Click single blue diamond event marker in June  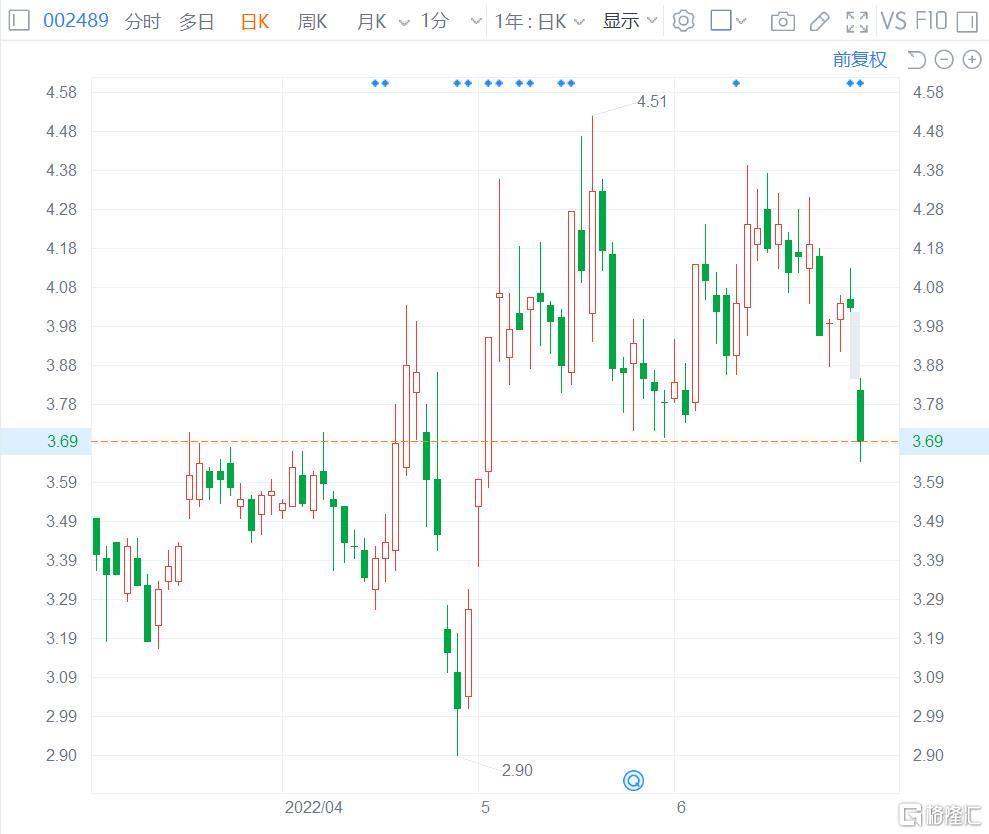(736, 83)
